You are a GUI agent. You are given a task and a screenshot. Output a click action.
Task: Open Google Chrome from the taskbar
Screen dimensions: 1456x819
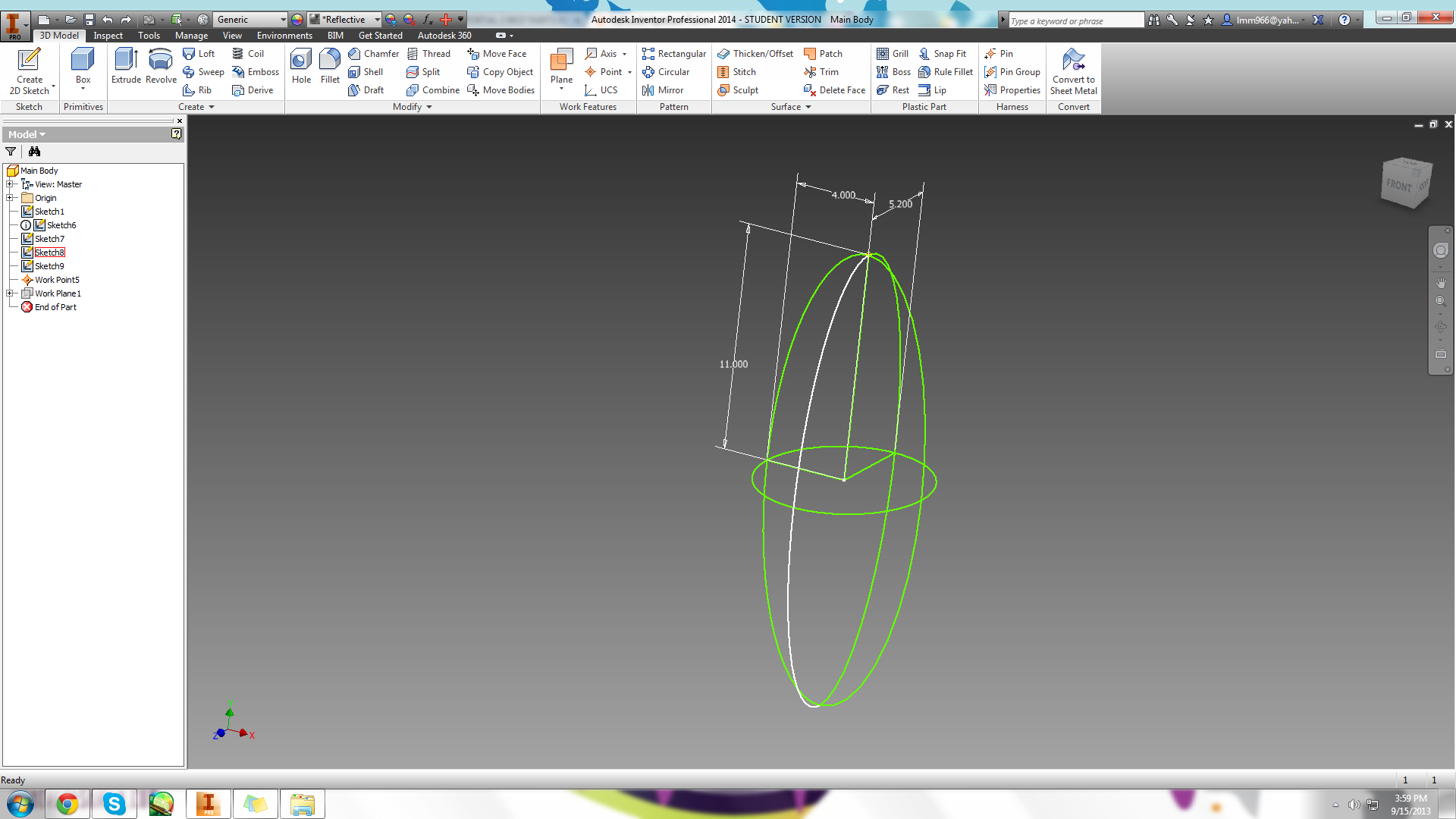67,804
